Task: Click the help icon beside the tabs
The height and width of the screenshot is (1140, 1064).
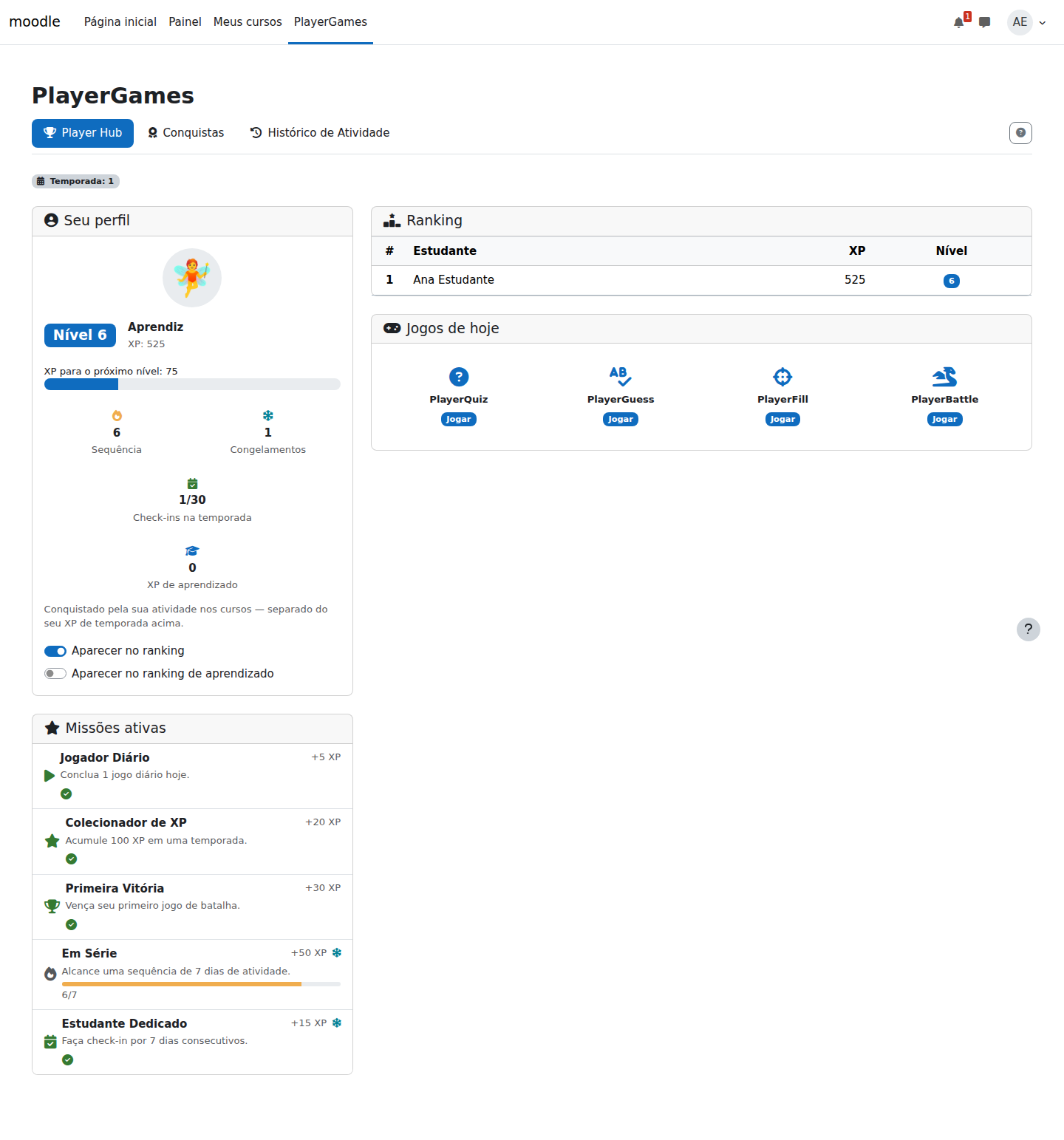Action: pos(1020,133)
